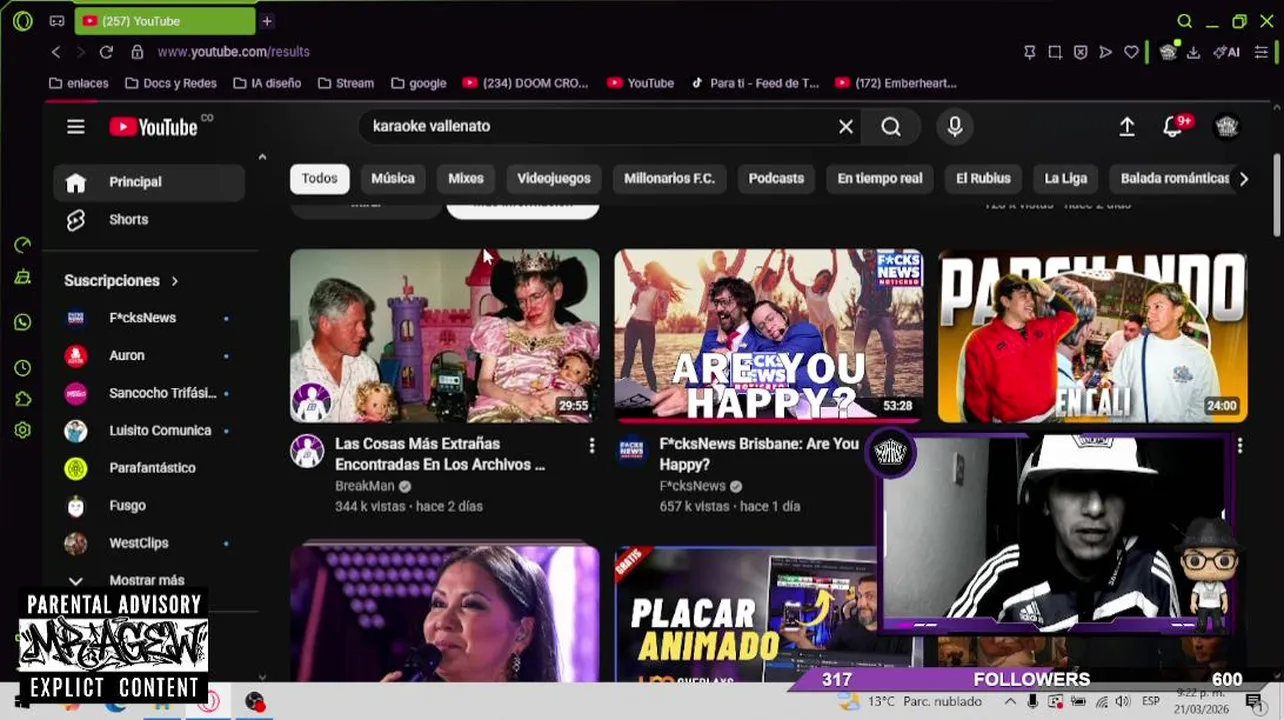The height and width of the screenshot is (720, 1284).
Task: Open the Auron subscription channel
Action: (149, 356)
